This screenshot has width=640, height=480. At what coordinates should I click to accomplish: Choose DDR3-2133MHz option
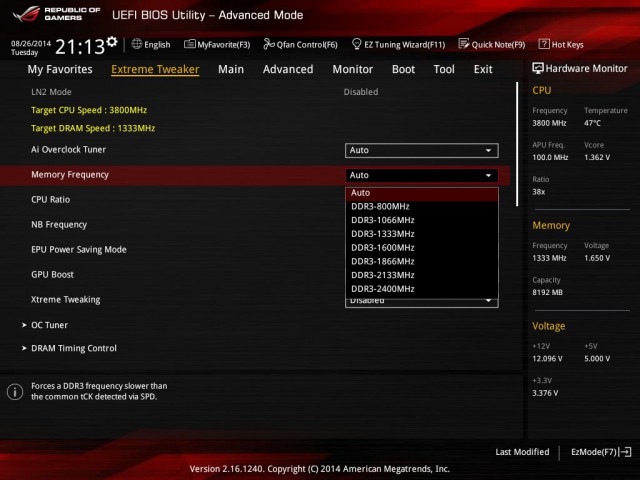(422, 275)
